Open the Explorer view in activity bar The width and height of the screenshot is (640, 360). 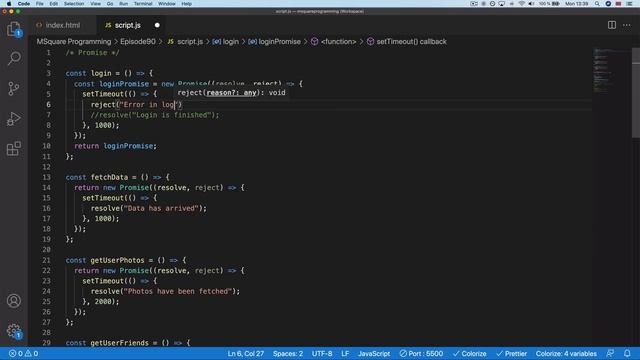(13, 29)
